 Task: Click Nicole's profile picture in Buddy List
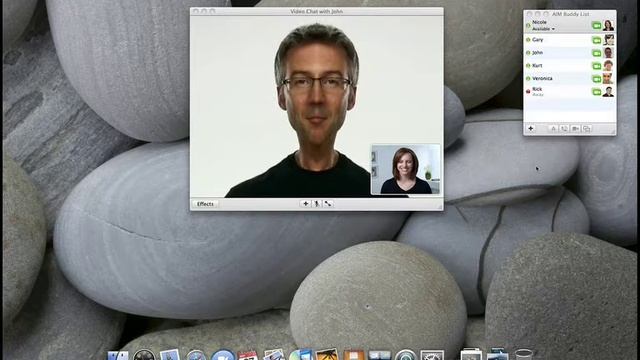click(608, 25)
